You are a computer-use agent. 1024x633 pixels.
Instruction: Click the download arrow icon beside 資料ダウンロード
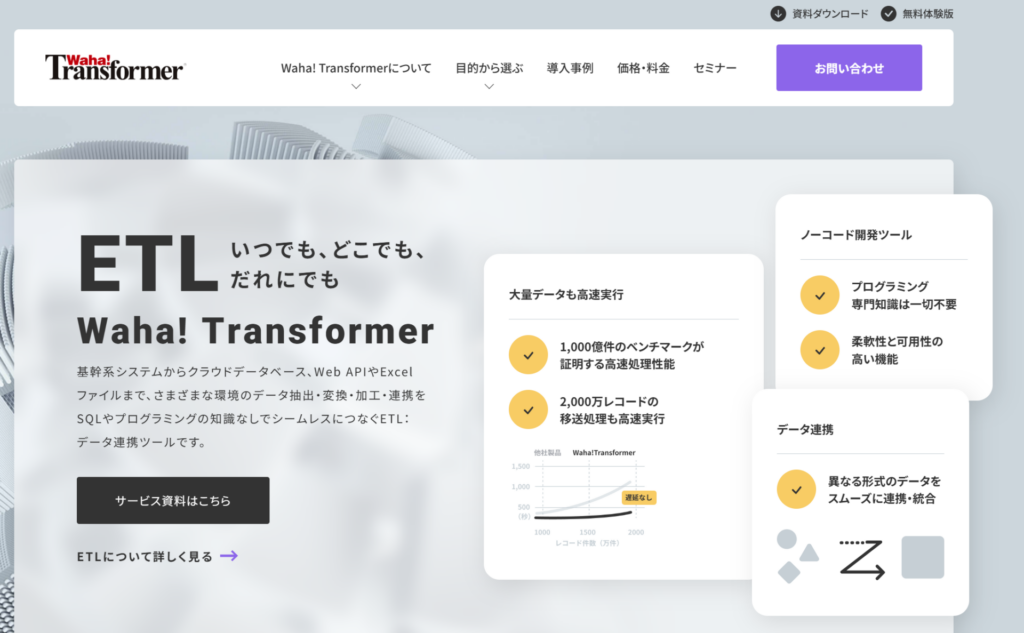pyautogui.click(x=778, y=14)
